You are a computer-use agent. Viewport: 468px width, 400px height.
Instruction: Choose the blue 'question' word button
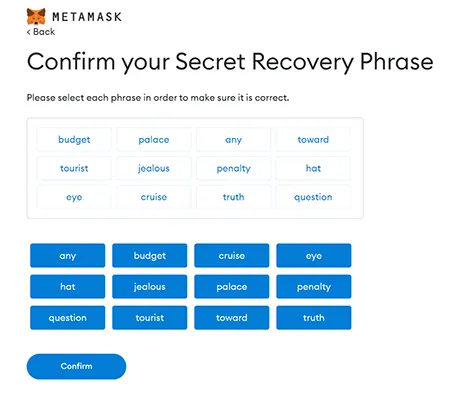click(67, 318)
